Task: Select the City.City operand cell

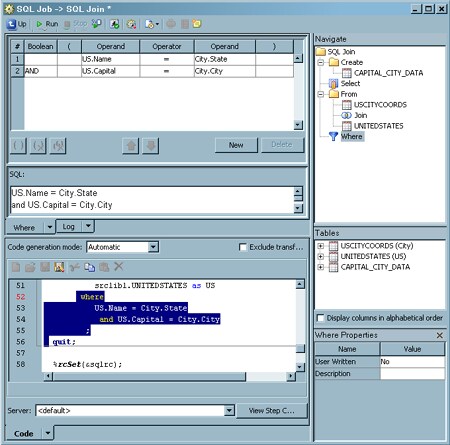Action: click(225, 71)
